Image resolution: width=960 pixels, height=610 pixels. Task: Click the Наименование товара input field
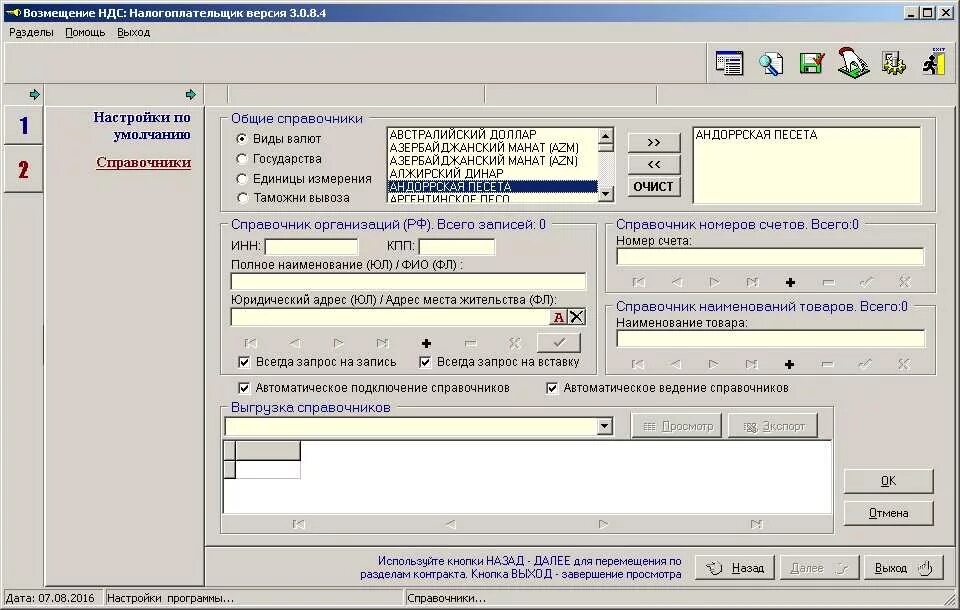point(770,339)
